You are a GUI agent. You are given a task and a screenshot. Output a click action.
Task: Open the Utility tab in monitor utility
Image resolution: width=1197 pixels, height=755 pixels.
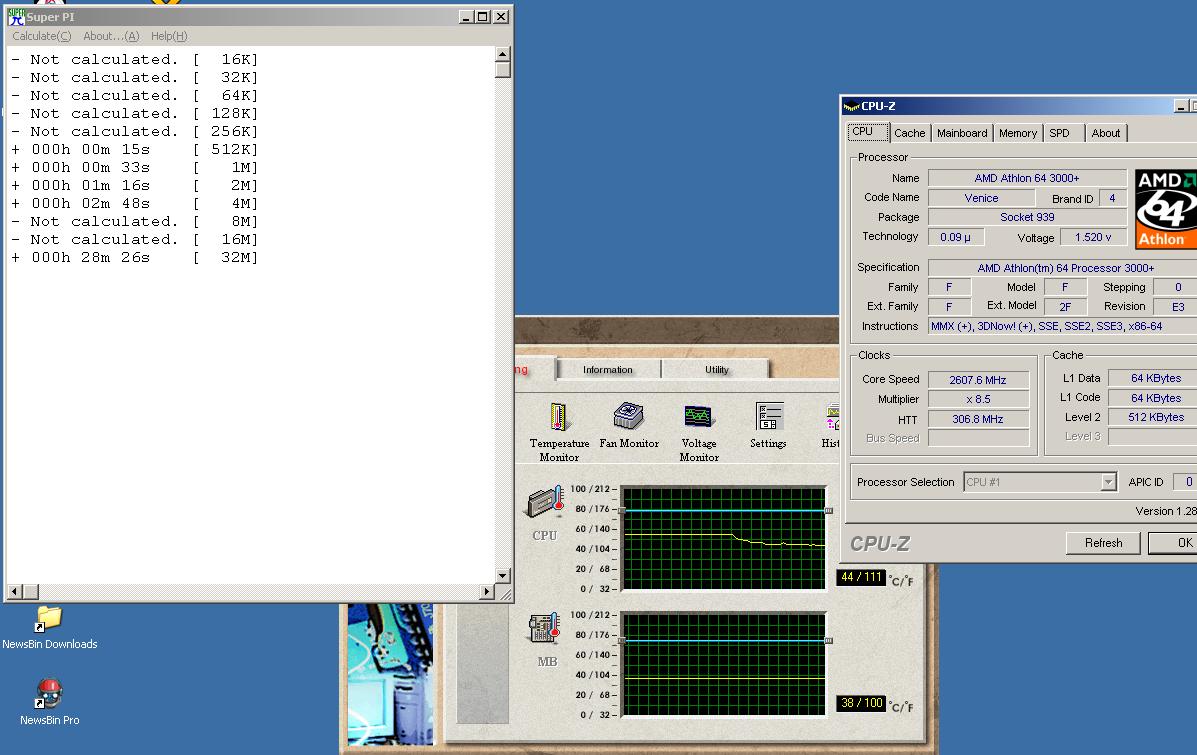coord(716,369)
